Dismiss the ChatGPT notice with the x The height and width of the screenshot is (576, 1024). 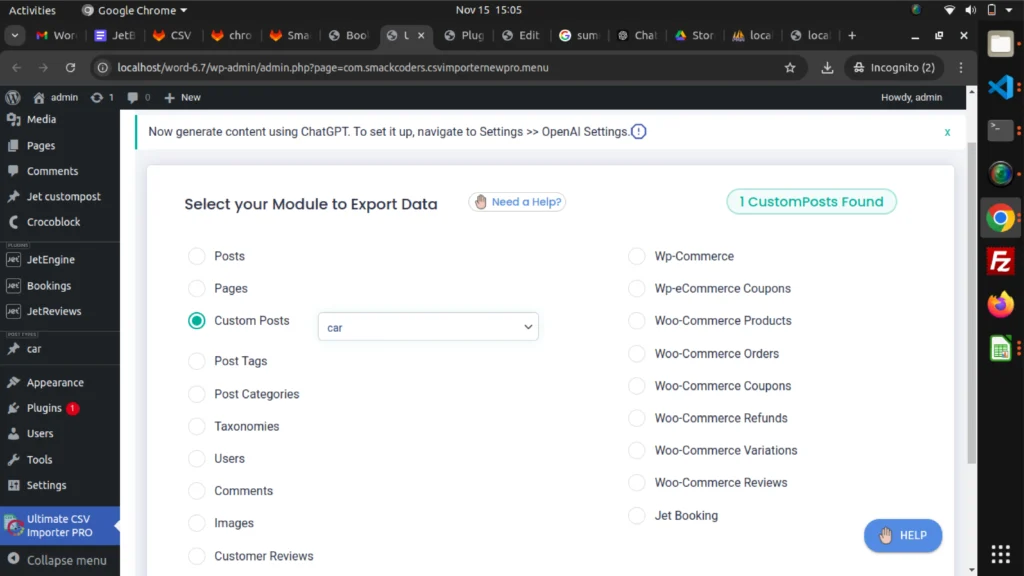pos(947,132)
